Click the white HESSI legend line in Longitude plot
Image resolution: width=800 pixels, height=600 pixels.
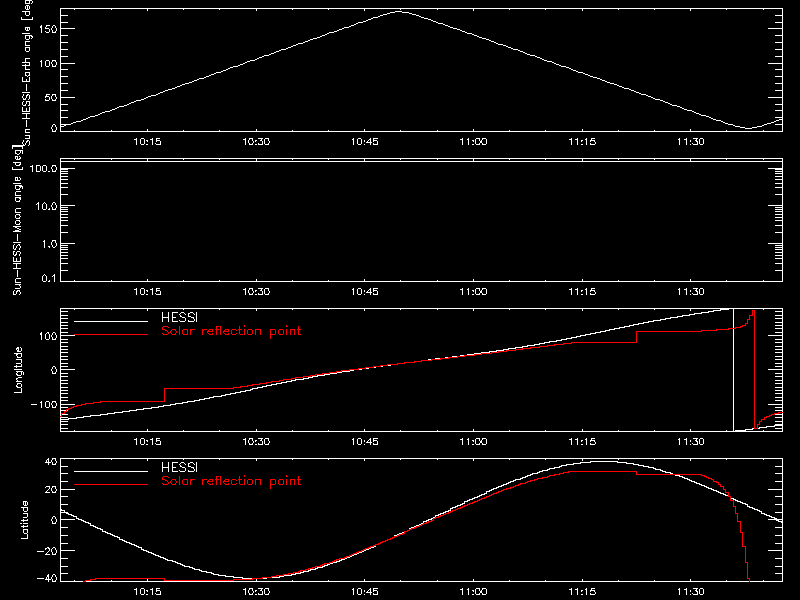111,321
